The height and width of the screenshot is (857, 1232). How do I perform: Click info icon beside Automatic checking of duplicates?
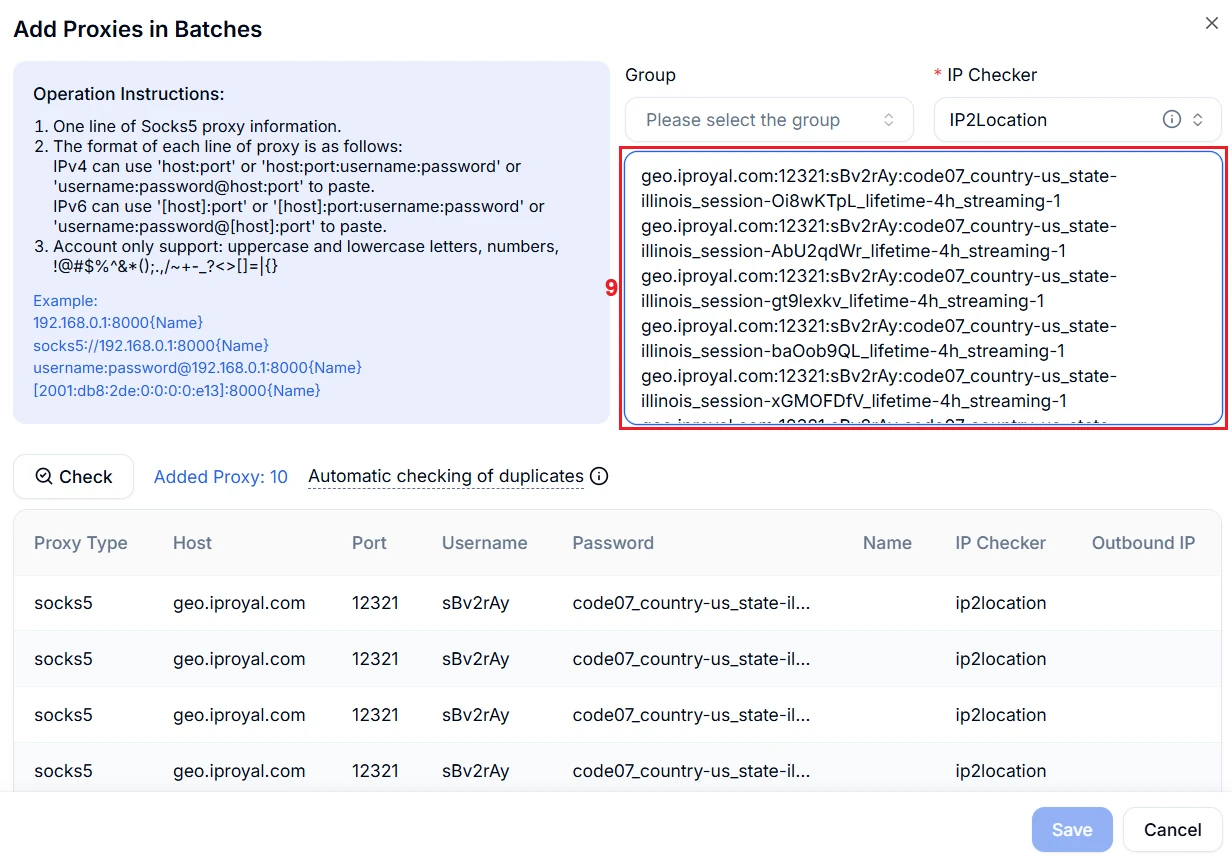[x=599, y=476]
